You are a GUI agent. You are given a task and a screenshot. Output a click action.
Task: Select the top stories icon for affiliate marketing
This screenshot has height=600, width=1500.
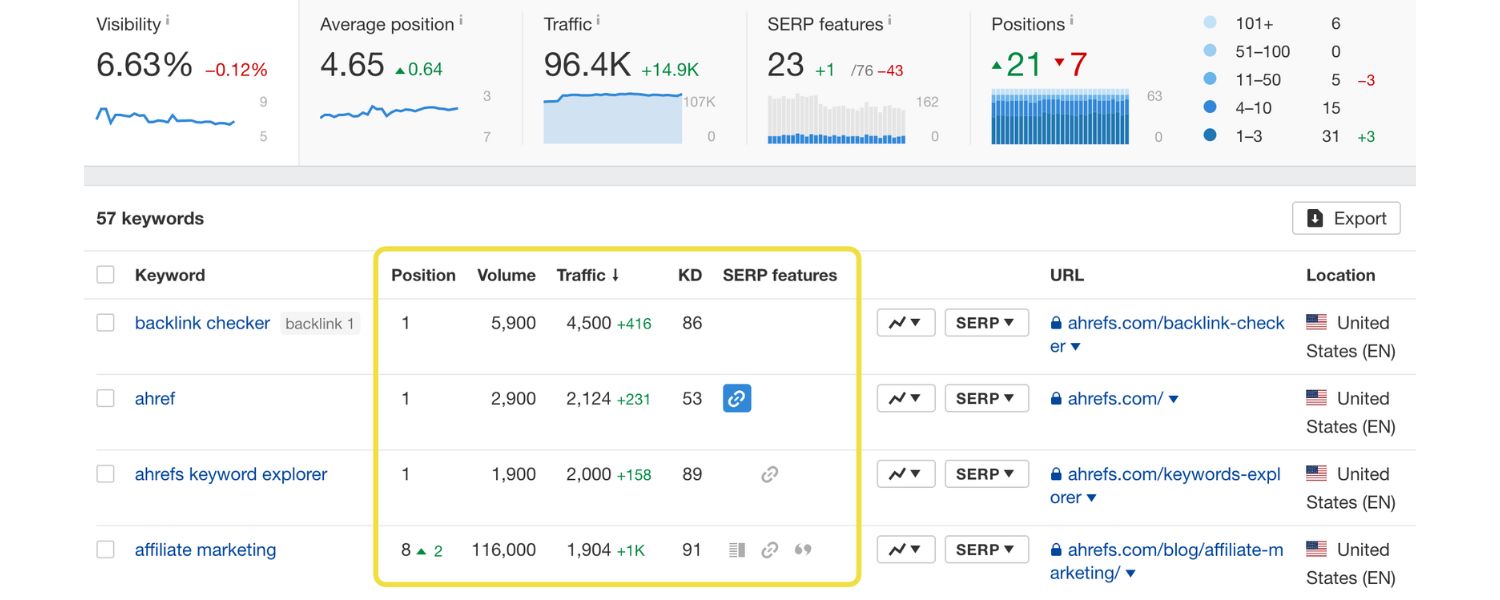735,549
